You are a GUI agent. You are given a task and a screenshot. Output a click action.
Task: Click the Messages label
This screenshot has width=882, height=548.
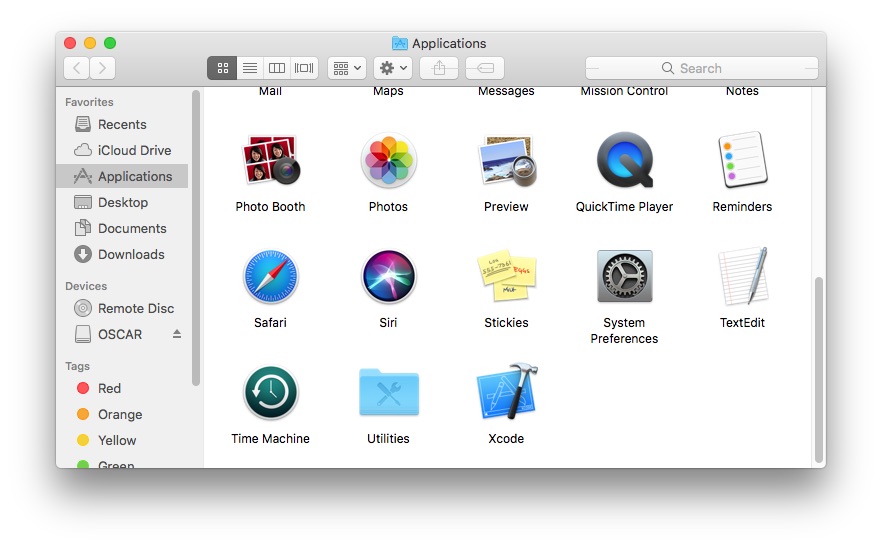point(506,91)
